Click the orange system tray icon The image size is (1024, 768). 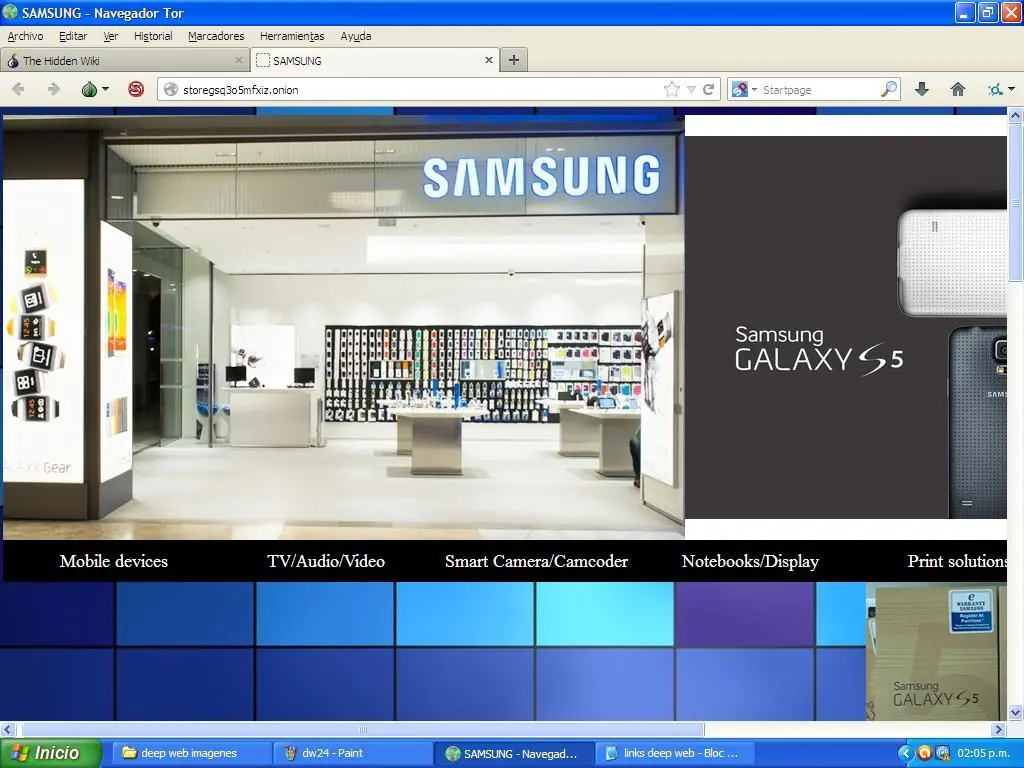924,754
